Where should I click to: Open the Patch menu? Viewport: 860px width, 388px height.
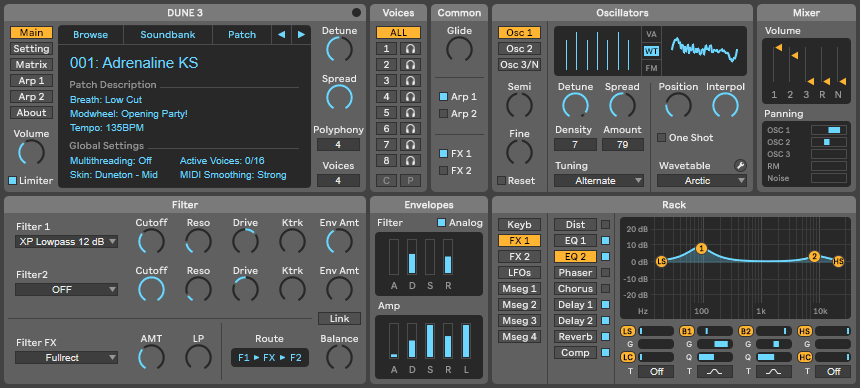(x=242, y=35)
